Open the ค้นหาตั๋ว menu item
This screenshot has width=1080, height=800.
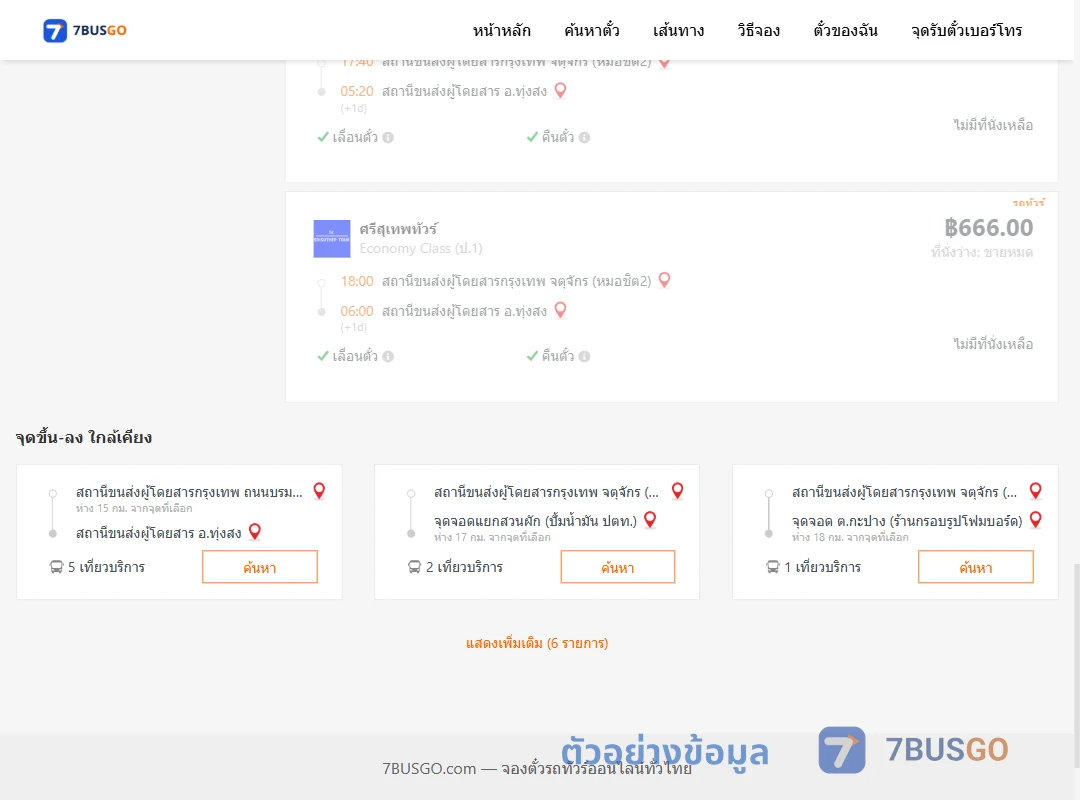[x=592, y=30]
